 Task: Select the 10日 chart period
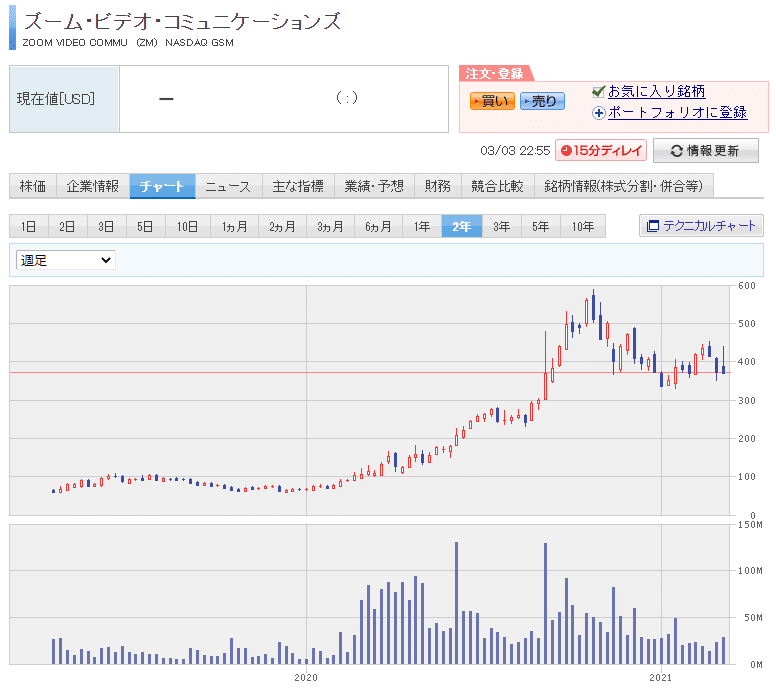[188, 226]
